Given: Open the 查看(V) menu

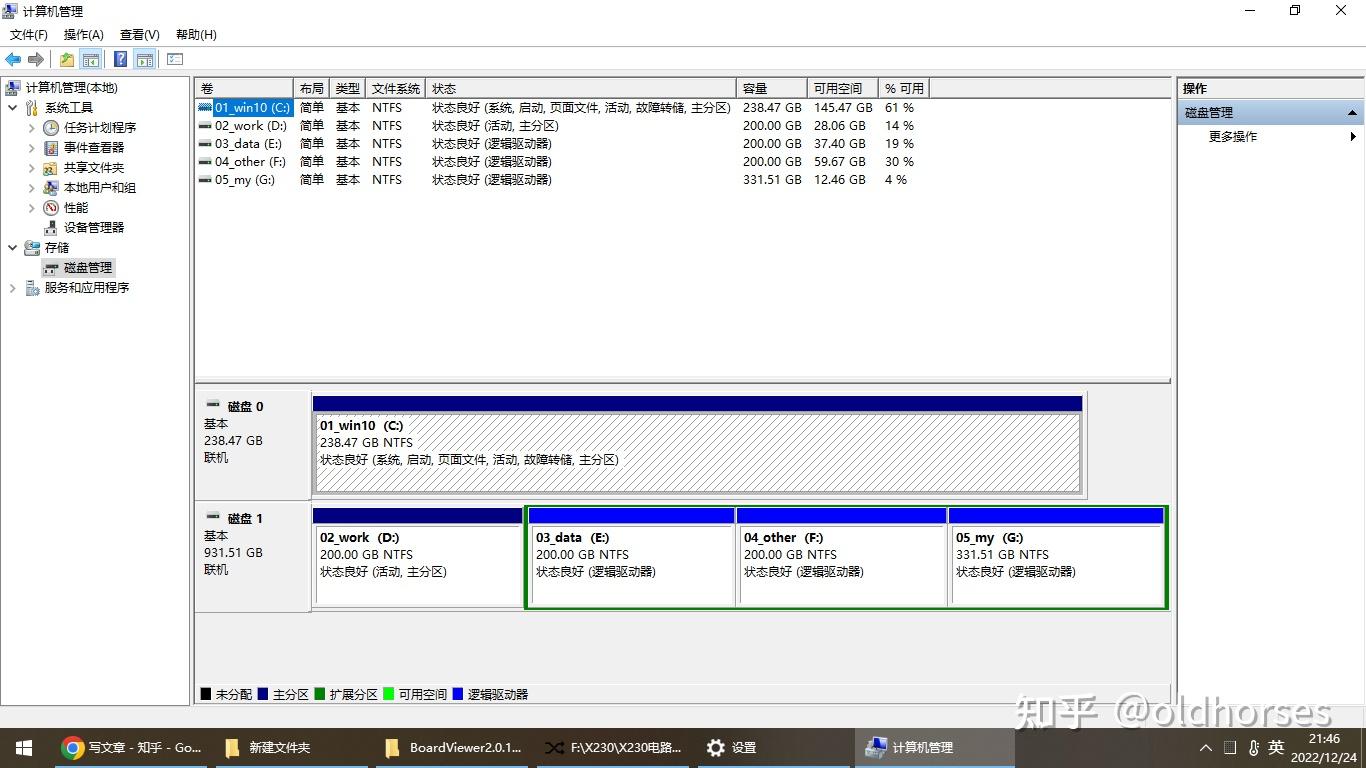Looking at the screenshot, I should tap(139, 34).
